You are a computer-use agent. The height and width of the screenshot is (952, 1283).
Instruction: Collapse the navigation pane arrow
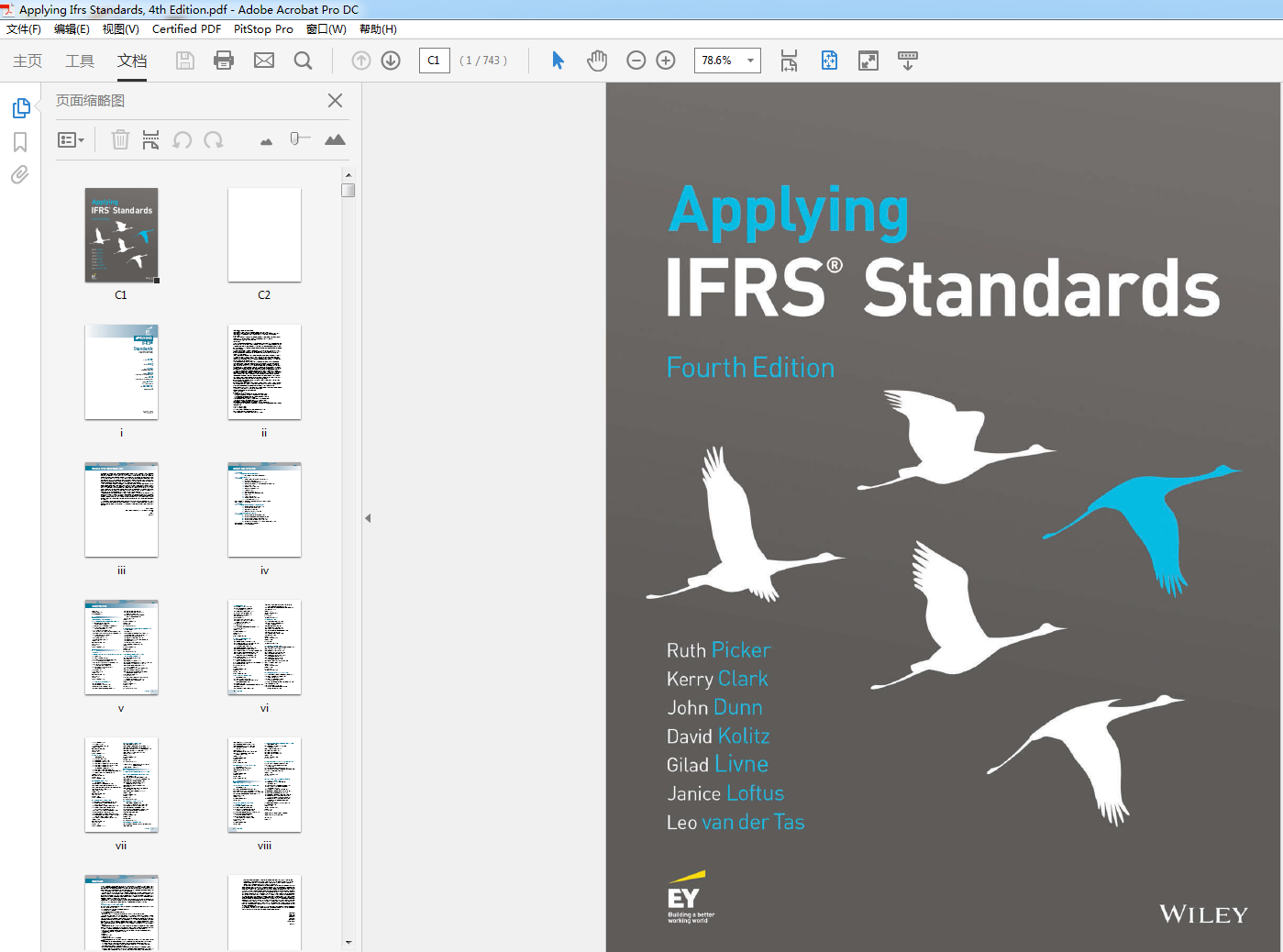click(368, 518)
